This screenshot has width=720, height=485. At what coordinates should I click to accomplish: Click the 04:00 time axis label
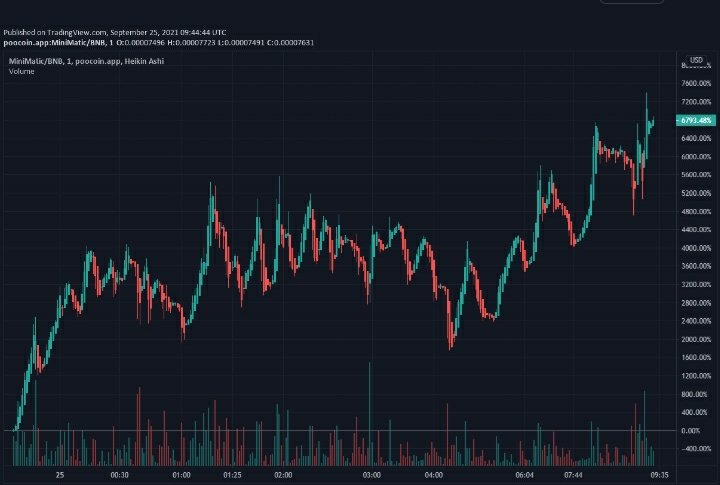434,475
